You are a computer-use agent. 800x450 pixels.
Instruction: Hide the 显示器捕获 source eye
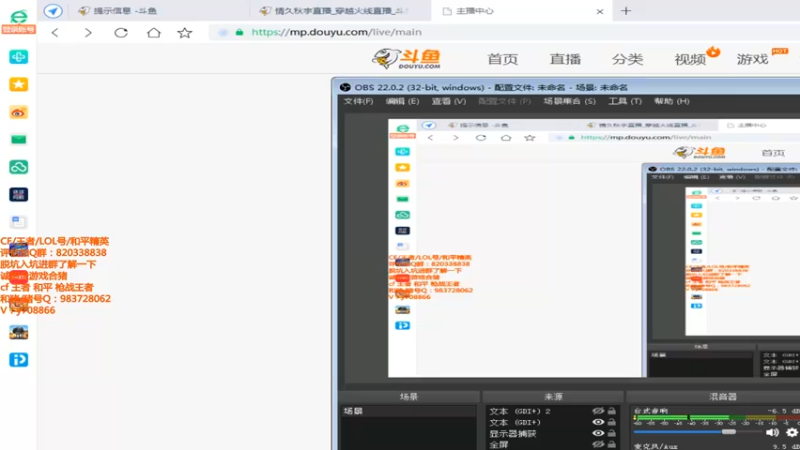598,433
